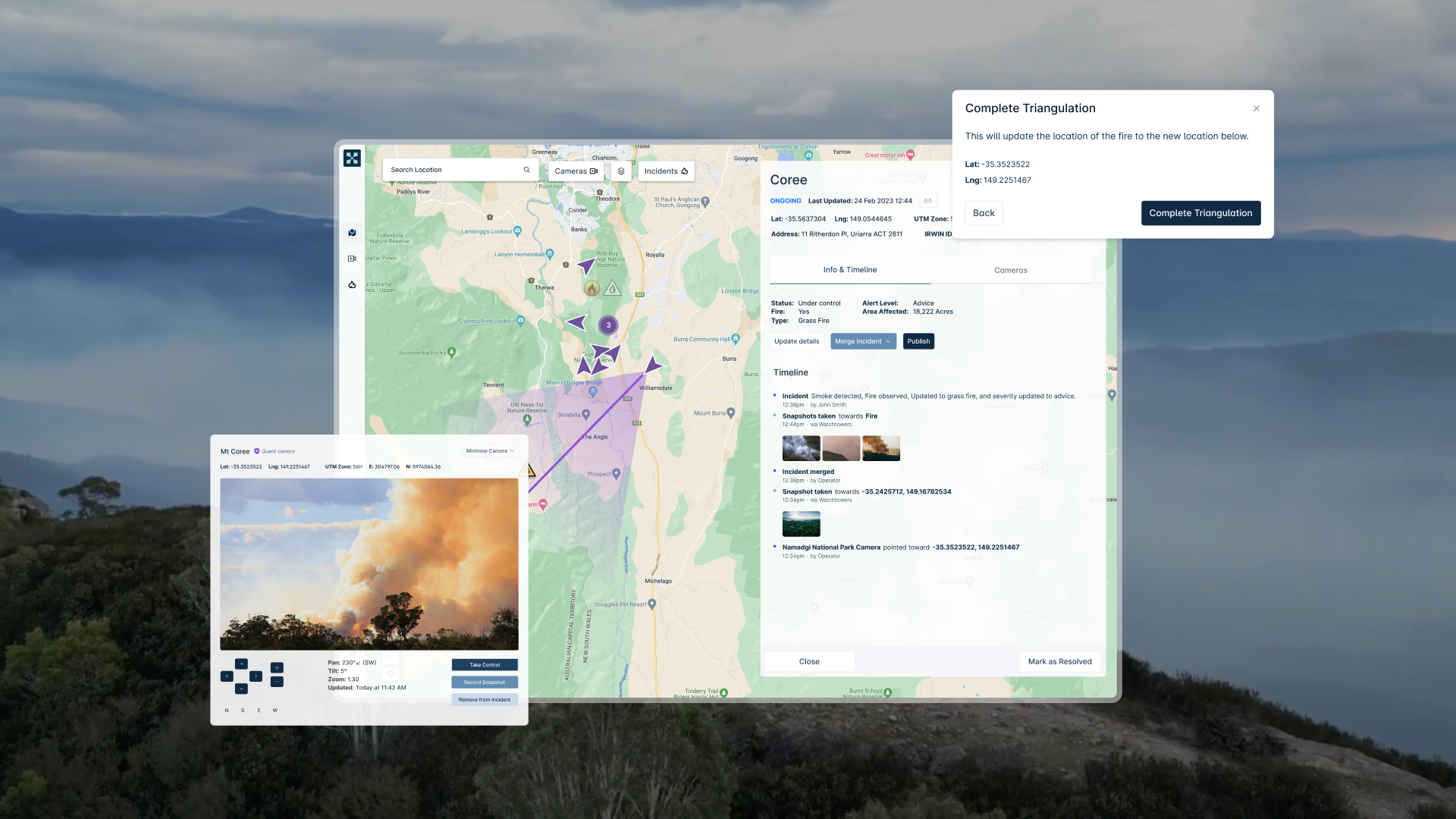The image size is (1456, 819).
Task: Open the cluster marker labeled 3
Action: (608, 325)
